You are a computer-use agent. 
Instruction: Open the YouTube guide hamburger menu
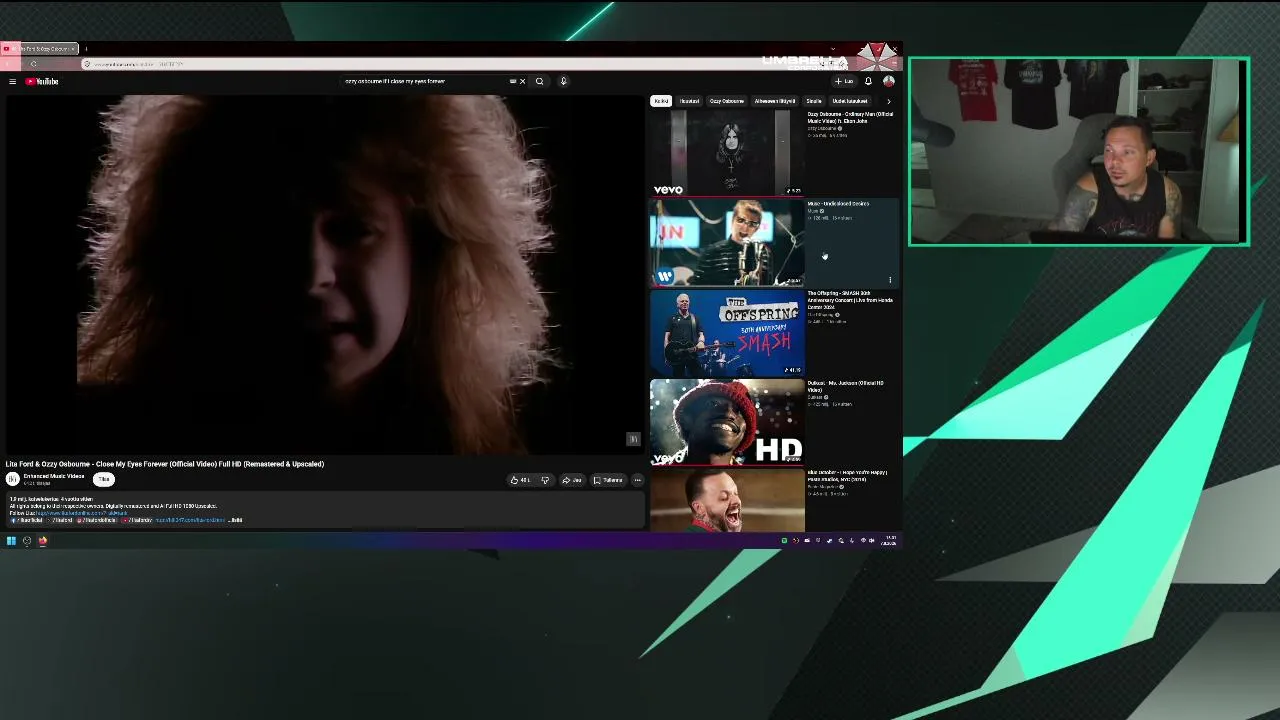tap(12, 82)
